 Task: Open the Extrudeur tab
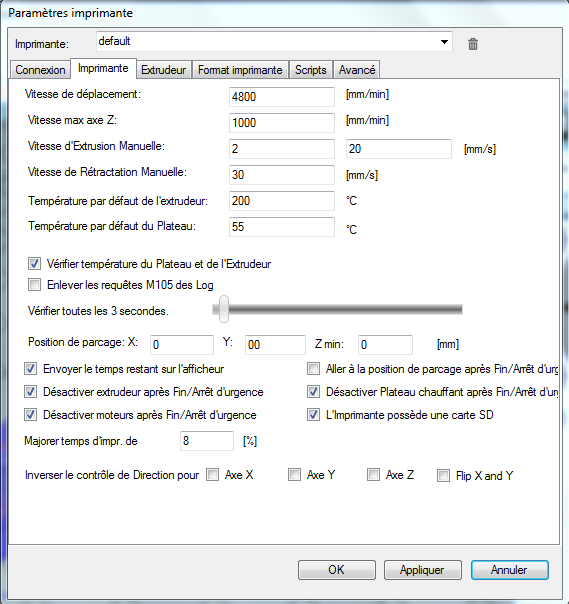click(x=164, y=70)
